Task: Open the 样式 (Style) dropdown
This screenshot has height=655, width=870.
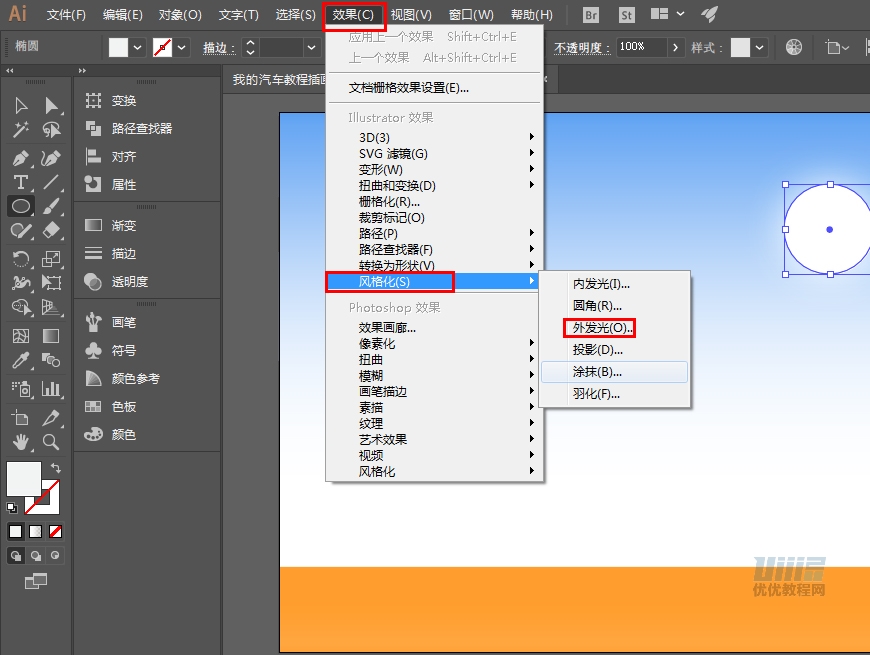Action: tap(758, 46)
